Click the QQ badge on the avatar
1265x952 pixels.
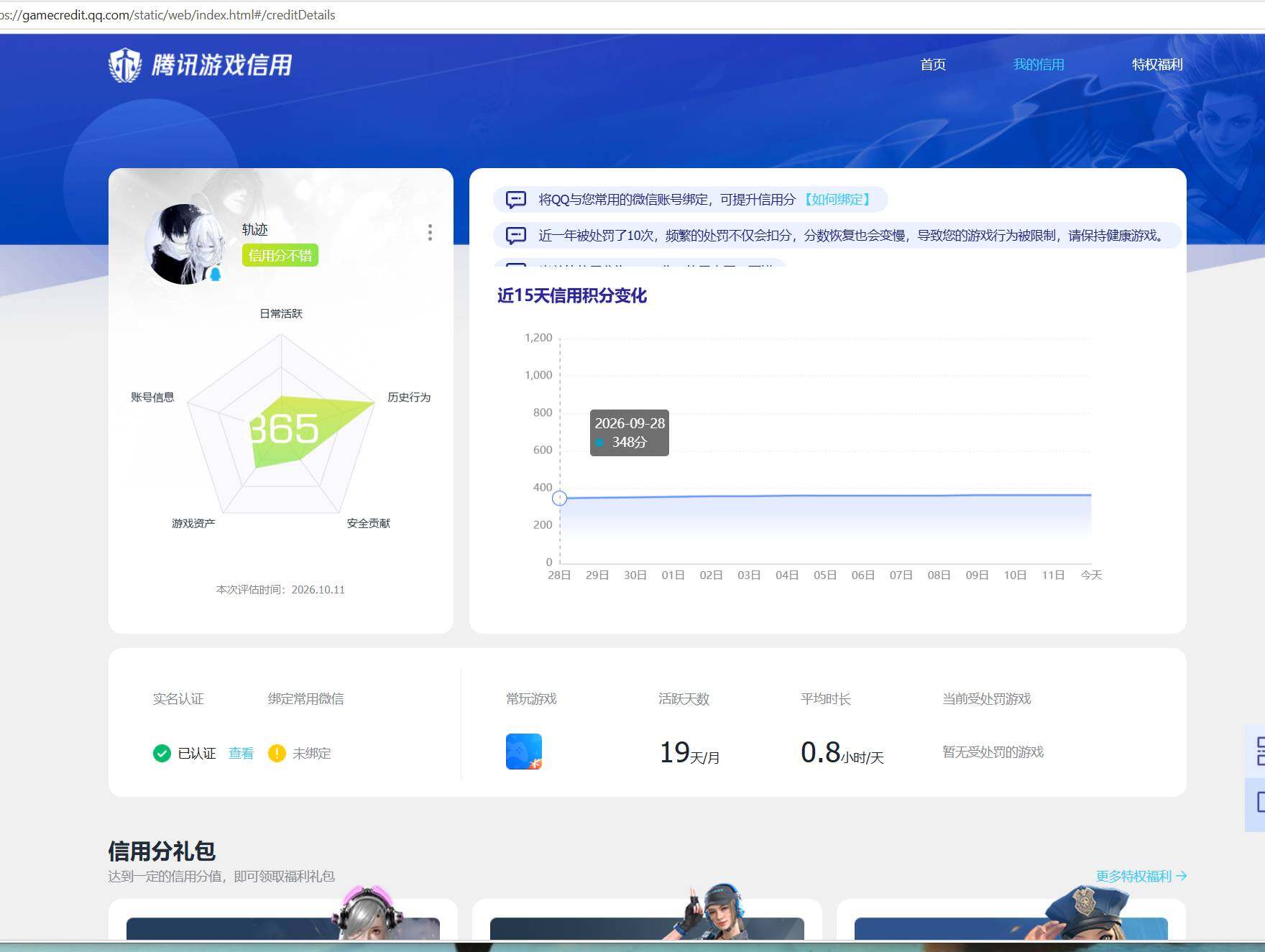[x=215, y=274]
